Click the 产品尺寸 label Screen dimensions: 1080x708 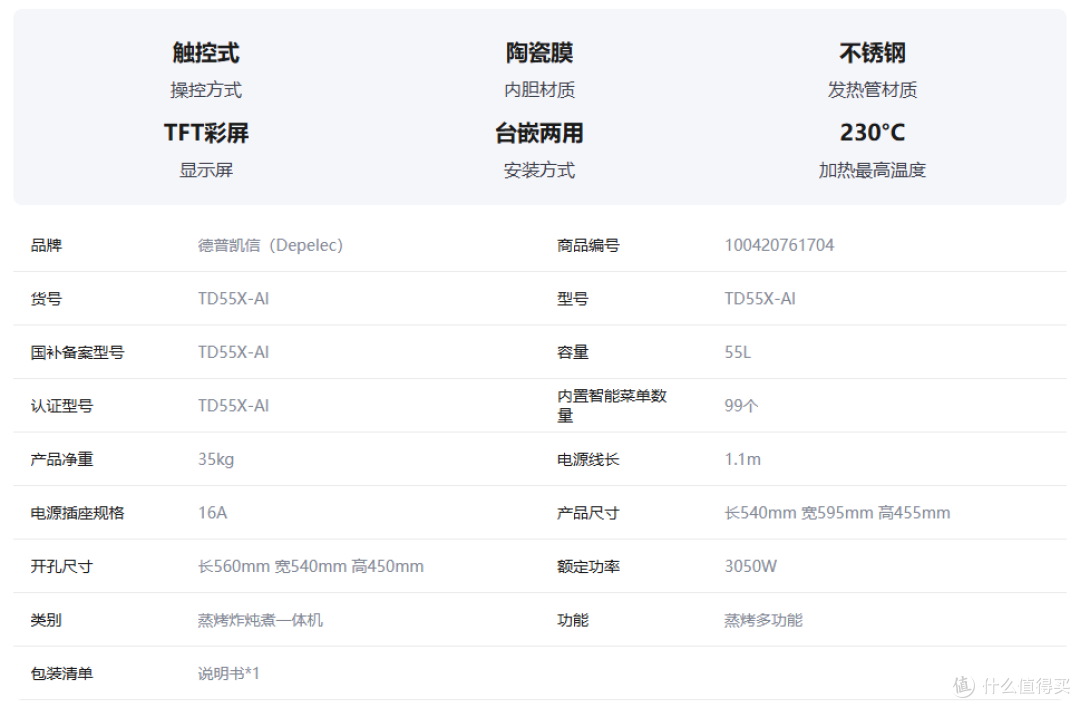click(588, 513)
